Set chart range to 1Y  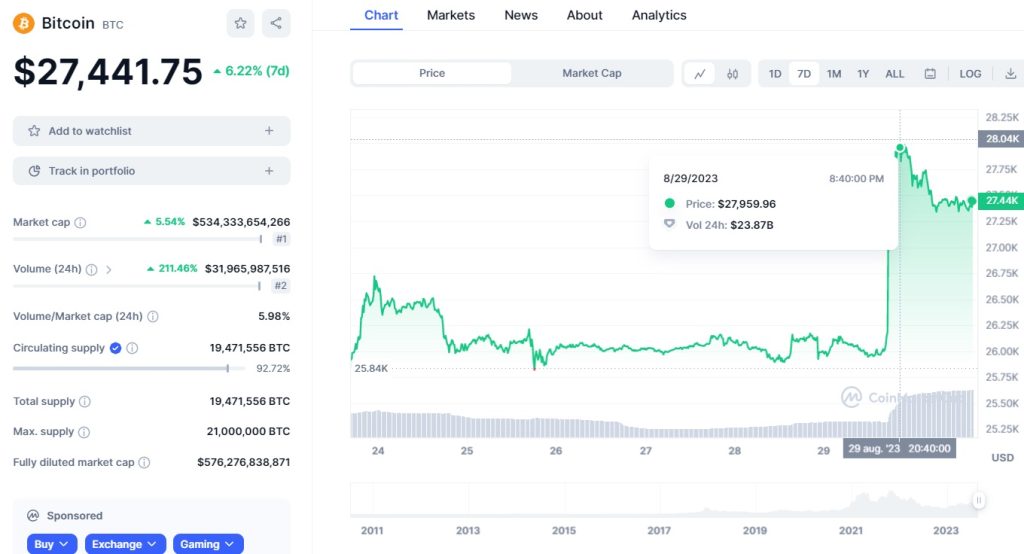coord(863,74)
